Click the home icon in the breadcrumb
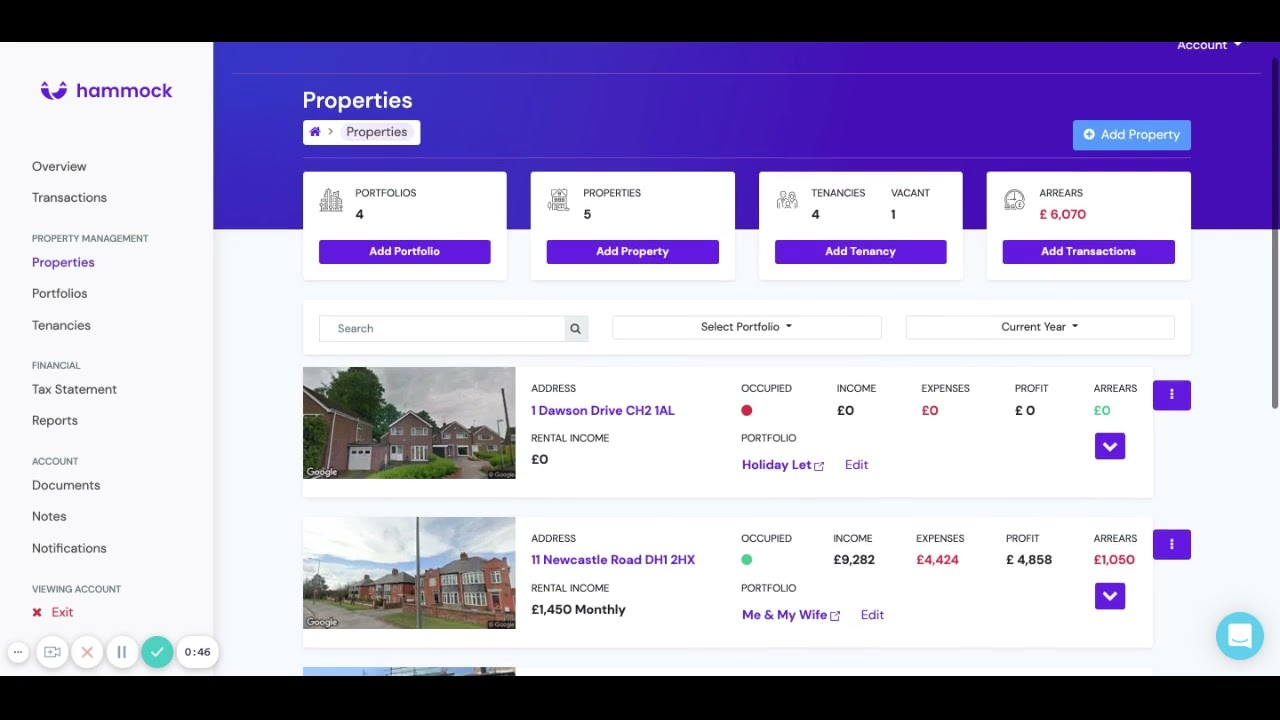Viewport: 1280px width, 720px height. [x=315, y=132]
